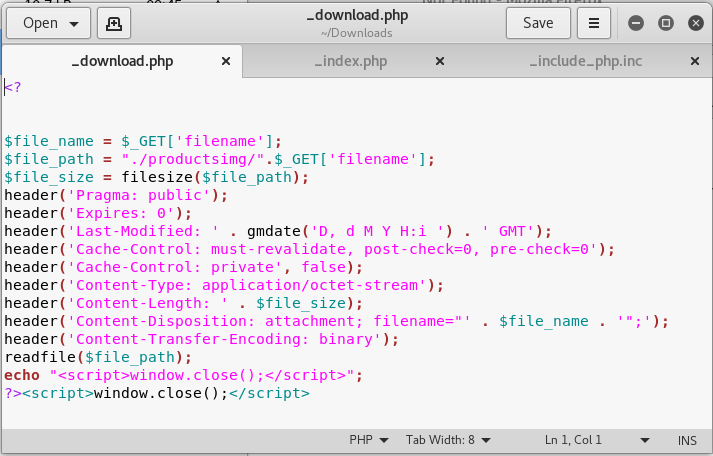Click the filesize function call
The image size is (713, 456).
[215, 177]
